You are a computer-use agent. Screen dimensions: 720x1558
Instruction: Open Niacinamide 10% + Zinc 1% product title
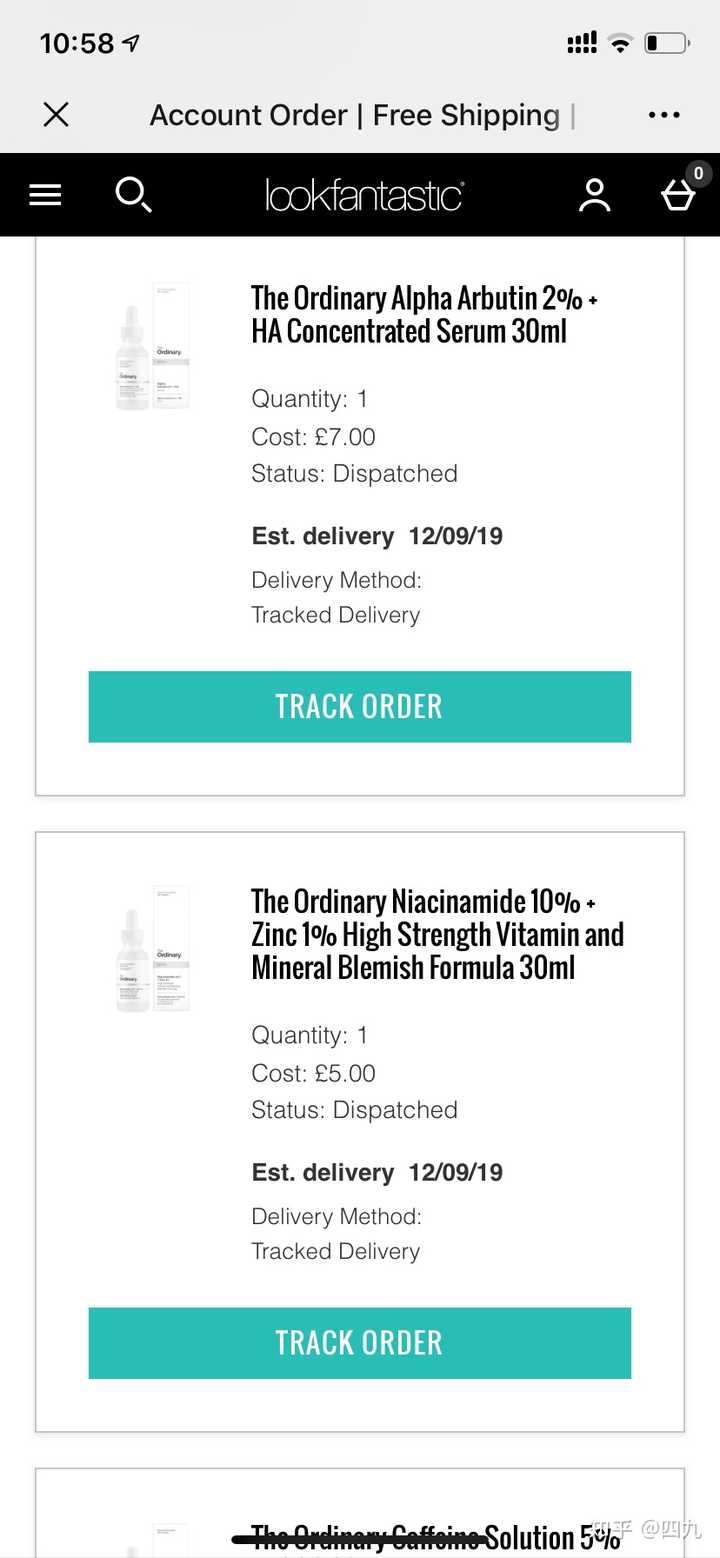[x=437, y=934]
